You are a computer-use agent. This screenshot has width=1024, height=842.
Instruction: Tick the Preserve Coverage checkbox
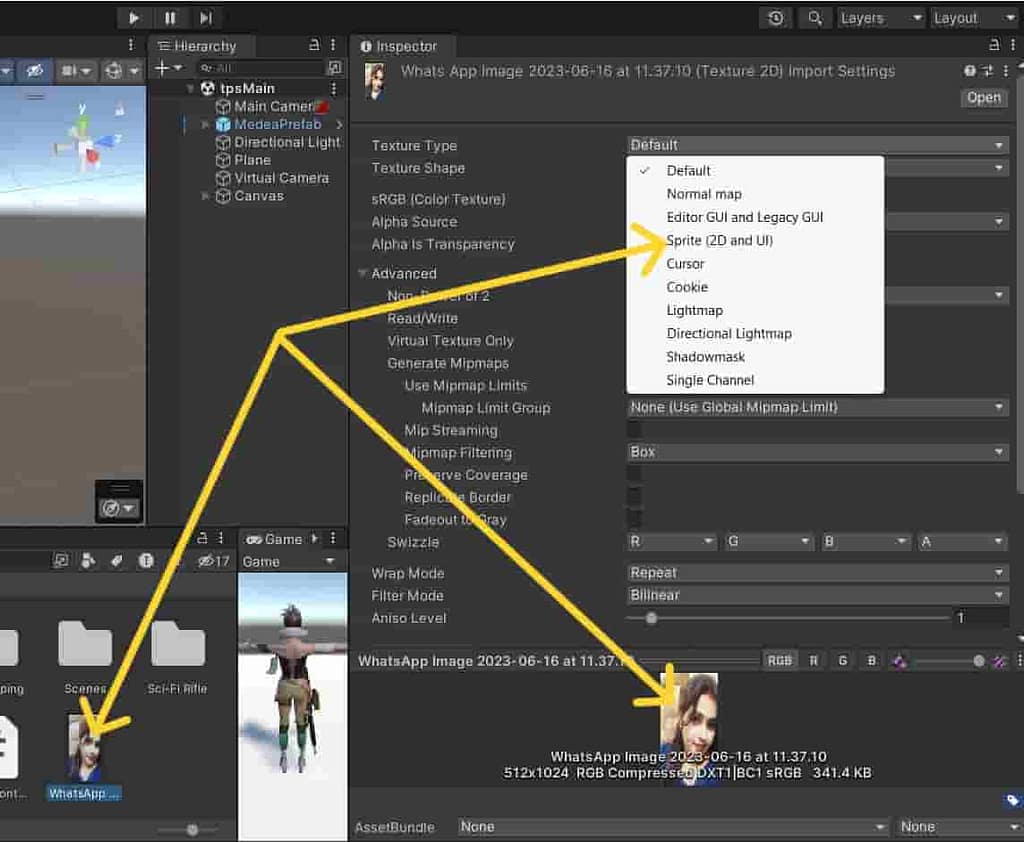pos(634,475)
